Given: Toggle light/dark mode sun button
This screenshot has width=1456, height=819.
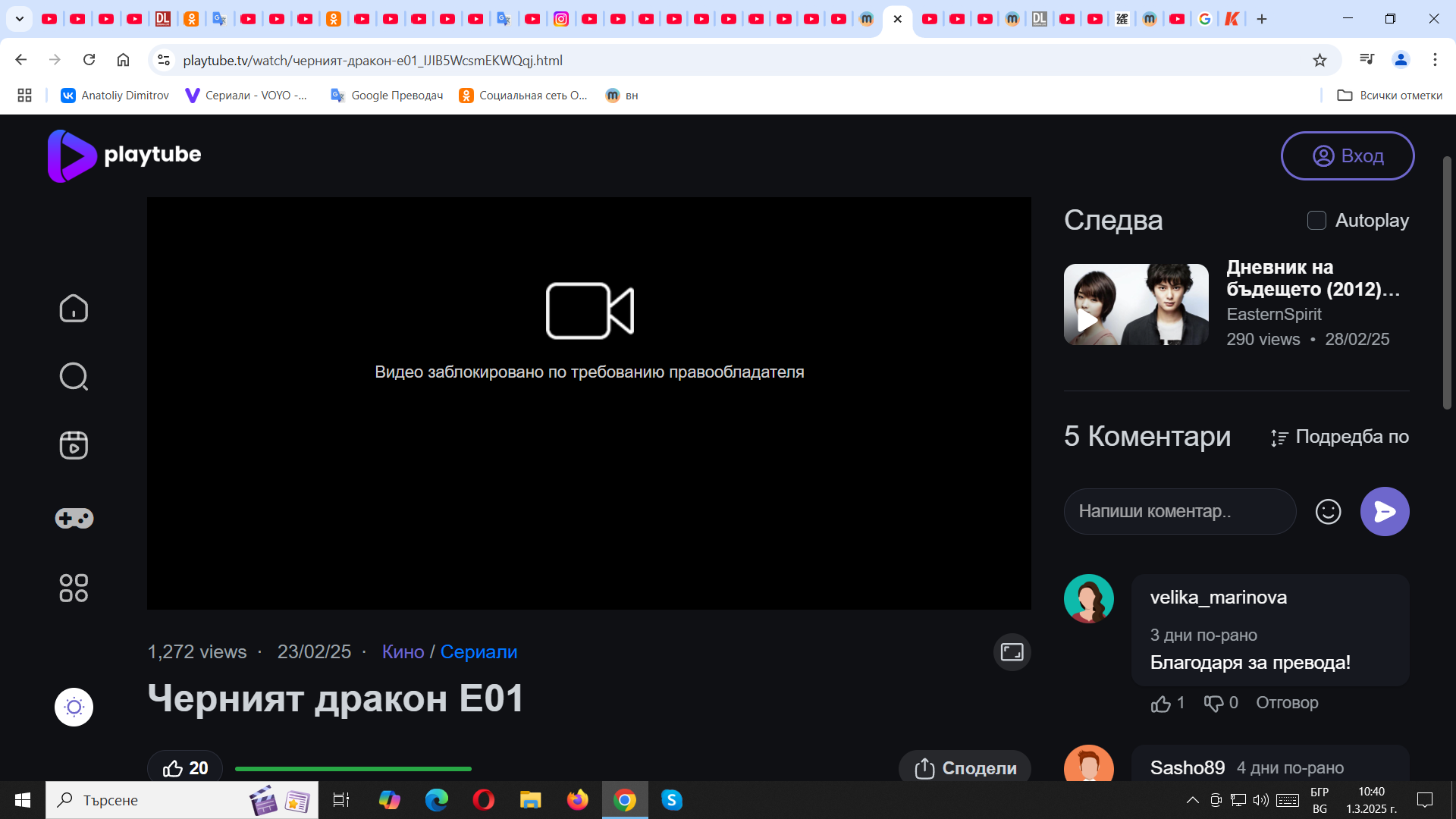Looking at the screenshot, I should [74, 708].
